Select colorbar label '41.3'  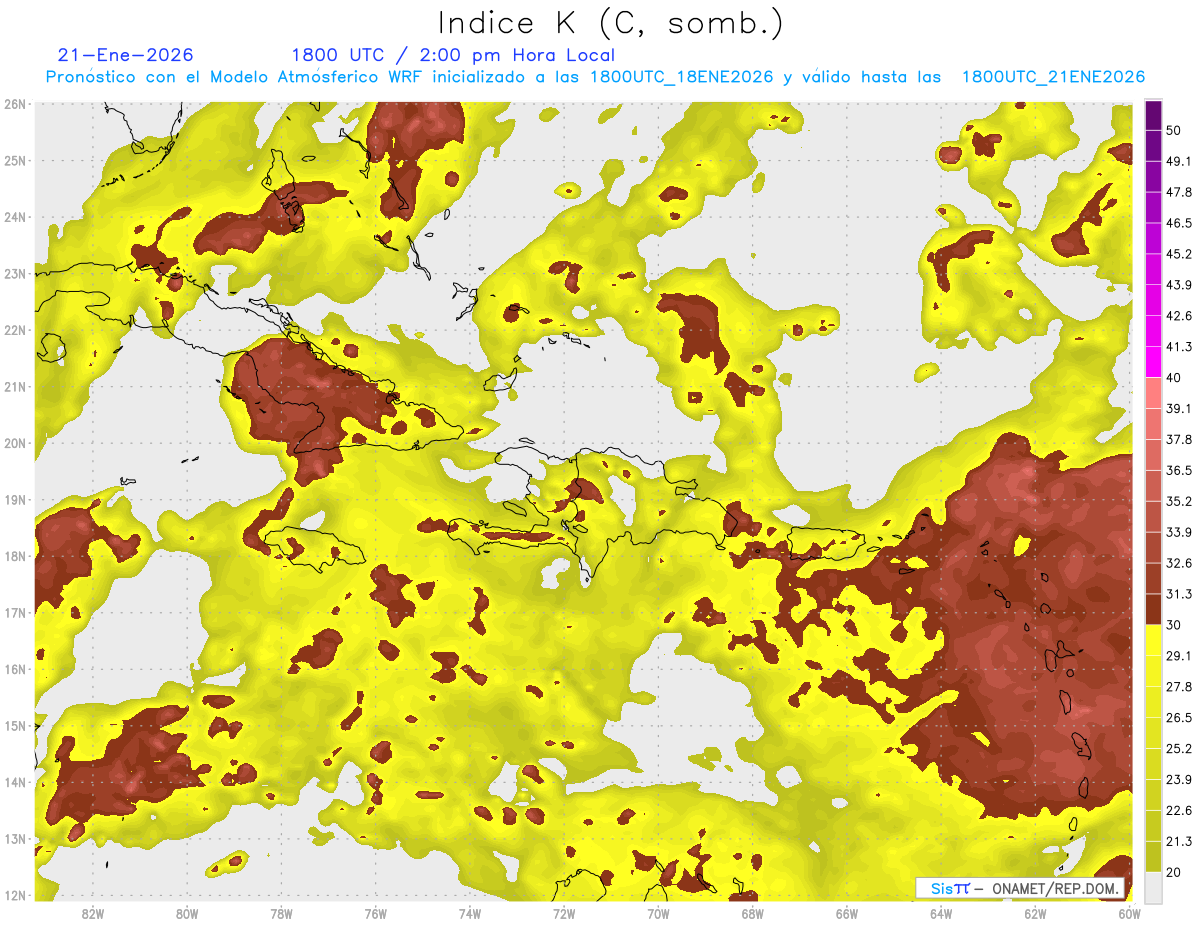click(x=1179, y=347)
